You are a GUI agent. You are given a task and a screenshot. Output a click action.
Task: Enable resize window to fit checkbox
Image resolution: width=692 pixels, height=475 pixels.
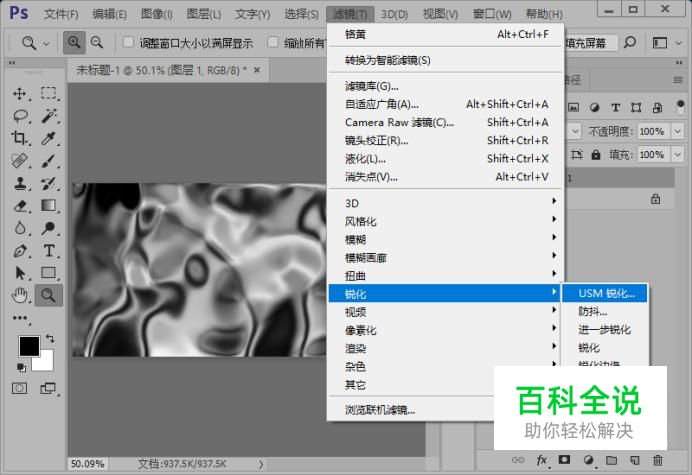(128, 42)
